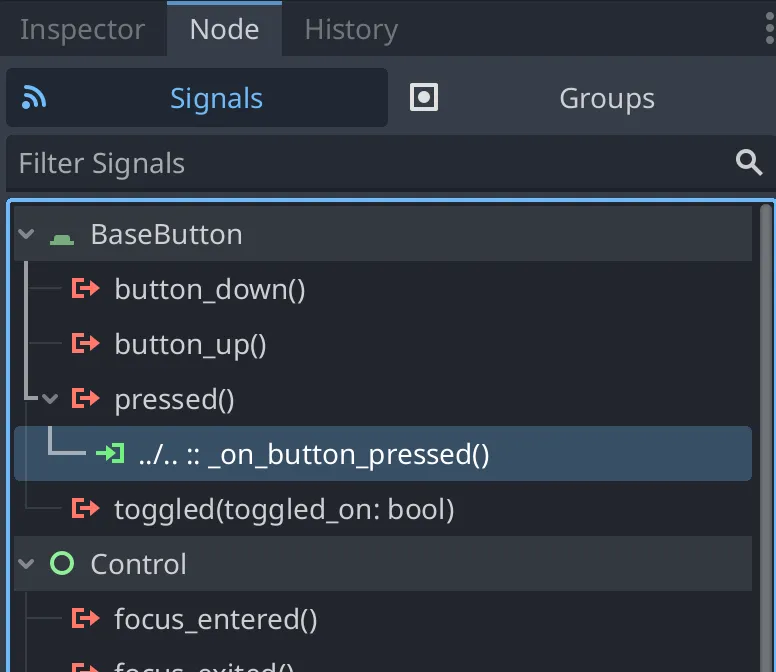Click the button_up signal icon
Viewport: 776px width, 672px height.
(x=86, y=345)
